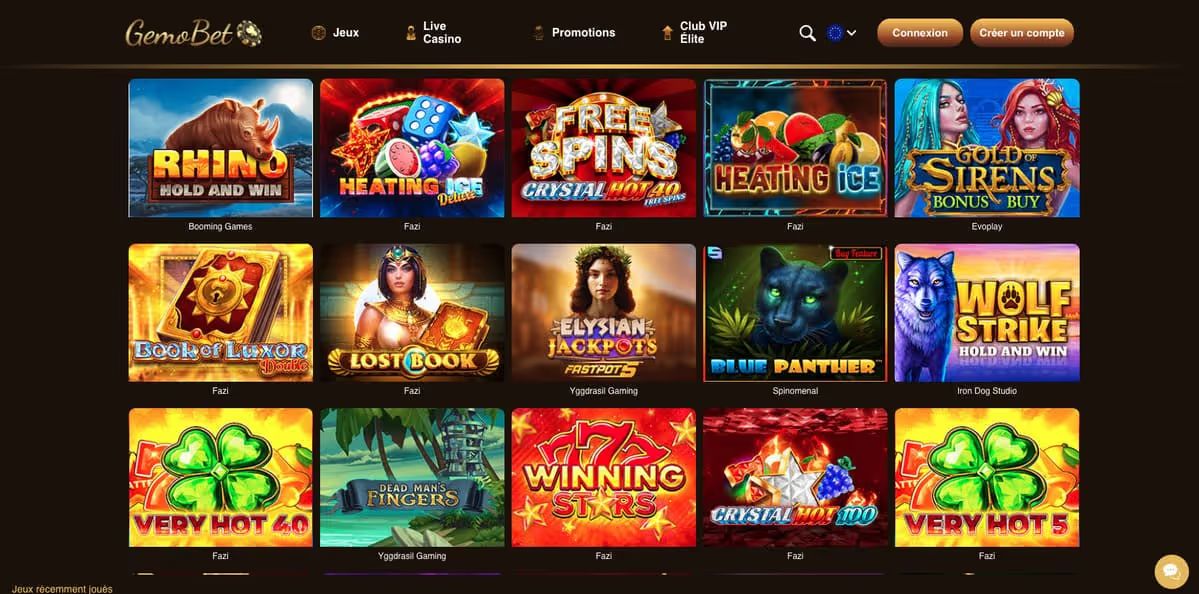Image resolution: width=1199 pixels, height=594 pixels.
Task: Open the Wolf Strike Hold and Win game
Action: pos(987,313)
